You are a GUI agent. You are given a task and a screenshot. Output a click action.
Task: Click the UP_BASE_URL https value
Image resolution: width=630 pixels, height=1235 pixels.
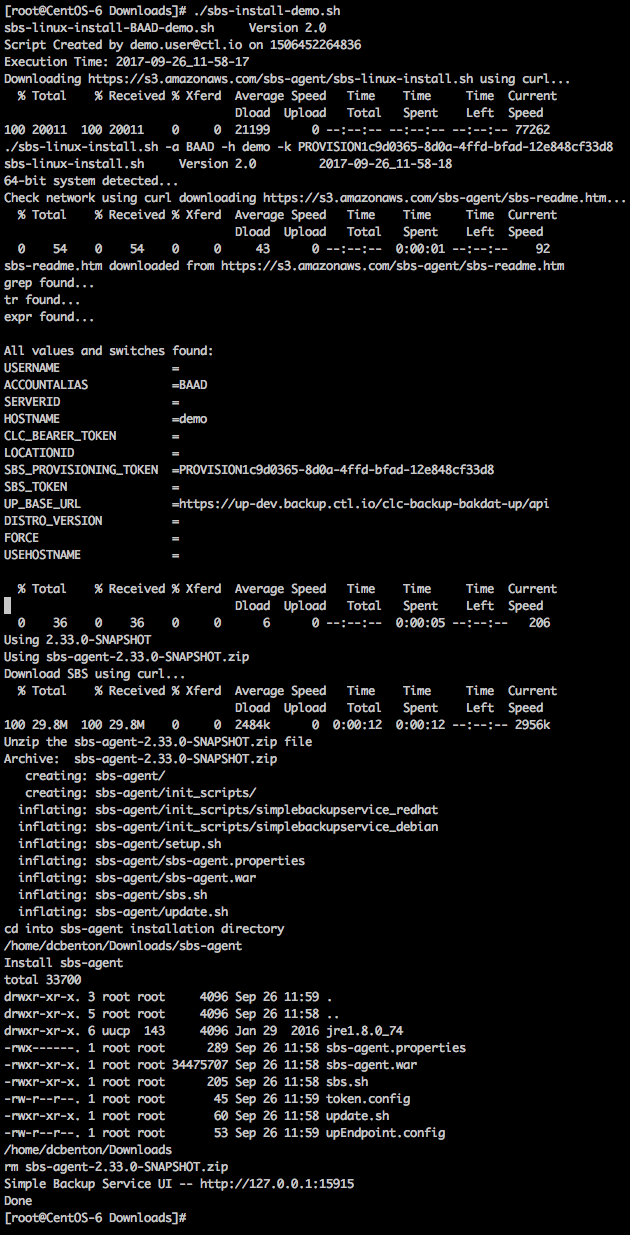click(363, 503)
